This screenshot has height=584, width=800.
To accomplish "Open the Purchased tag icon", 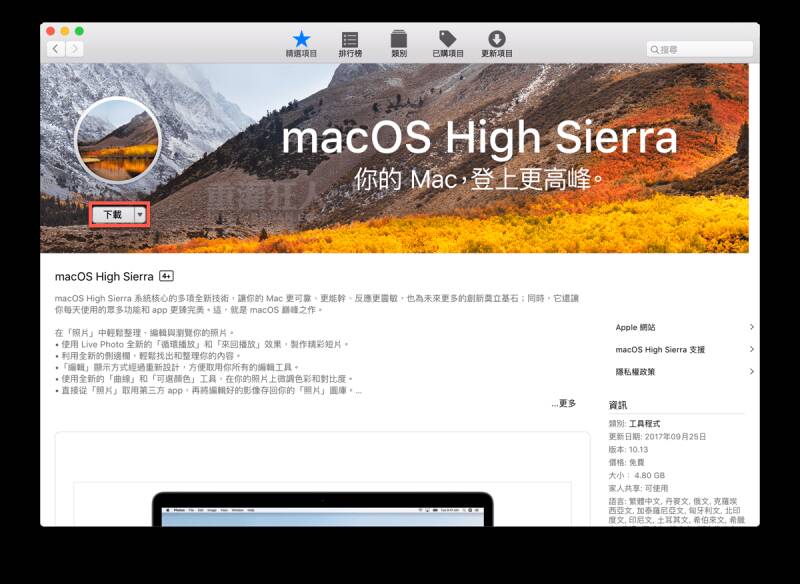I will [447, 39].
